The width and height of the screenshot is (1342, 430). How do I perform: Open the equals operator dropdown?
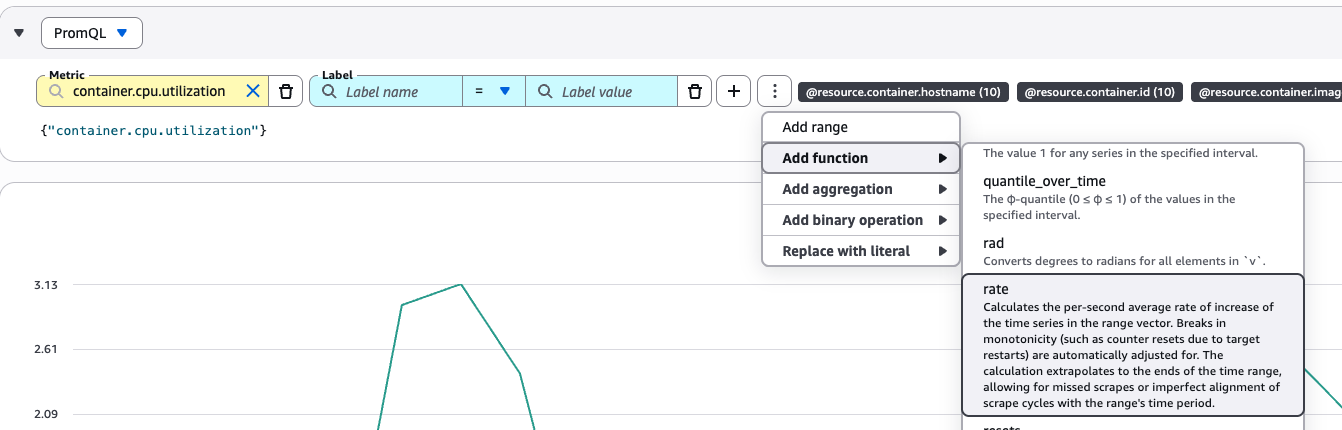(493, 91)
